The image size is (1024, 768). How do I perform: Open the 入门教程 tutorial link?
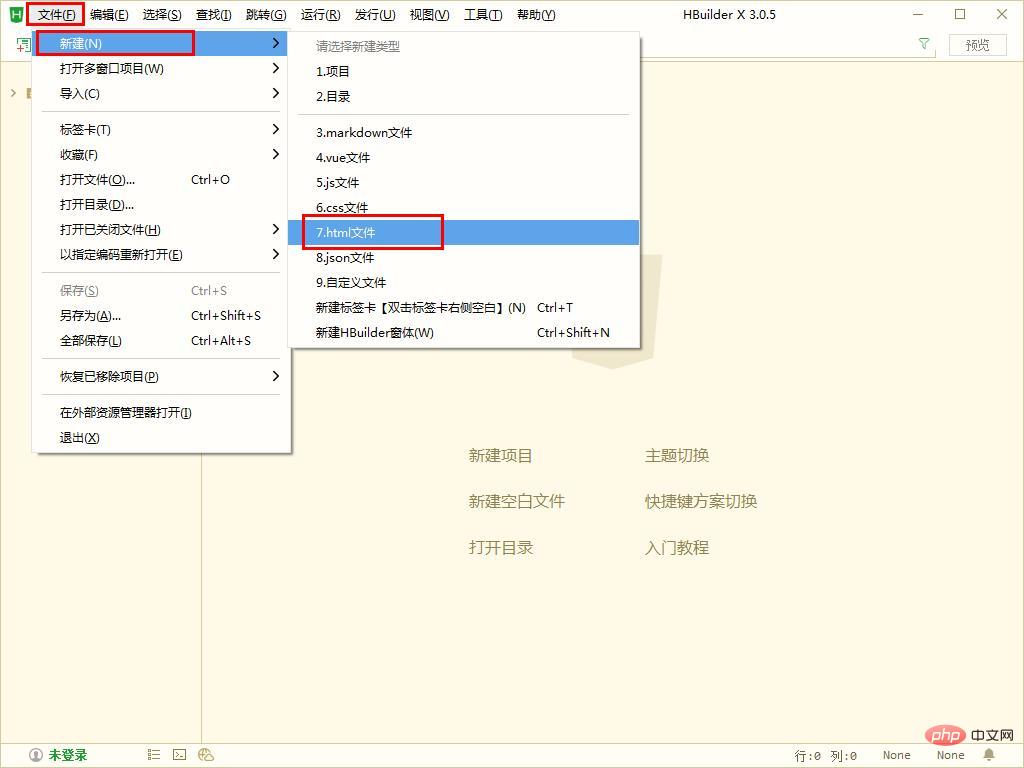(677, 547)
